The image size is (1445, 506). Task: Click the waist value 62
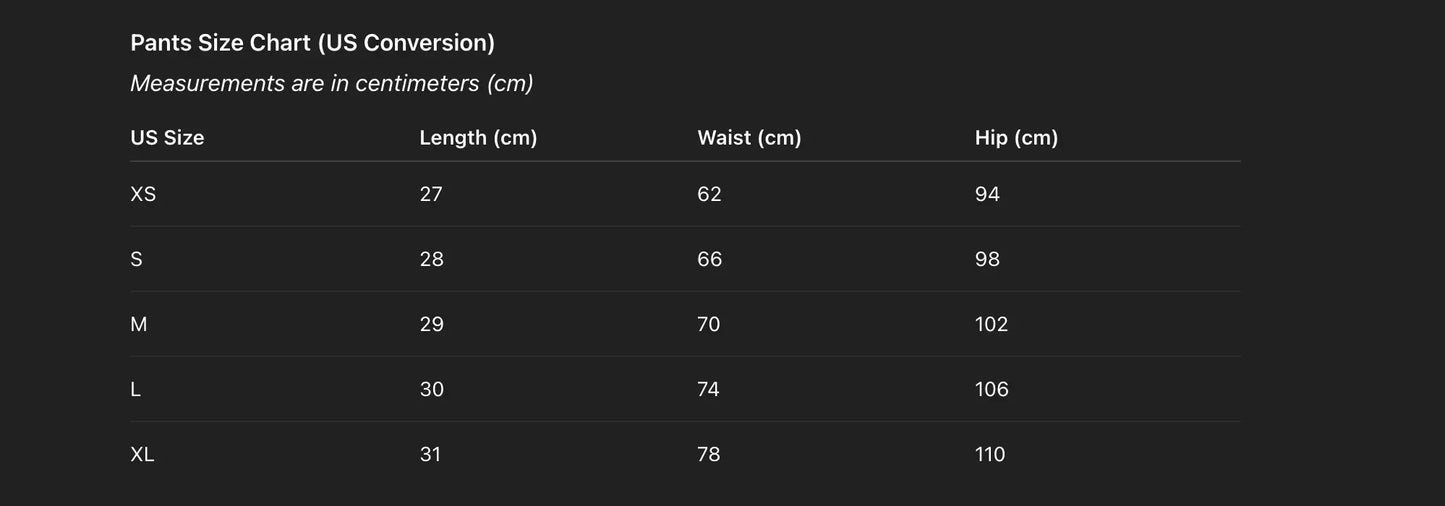[709, 194]
